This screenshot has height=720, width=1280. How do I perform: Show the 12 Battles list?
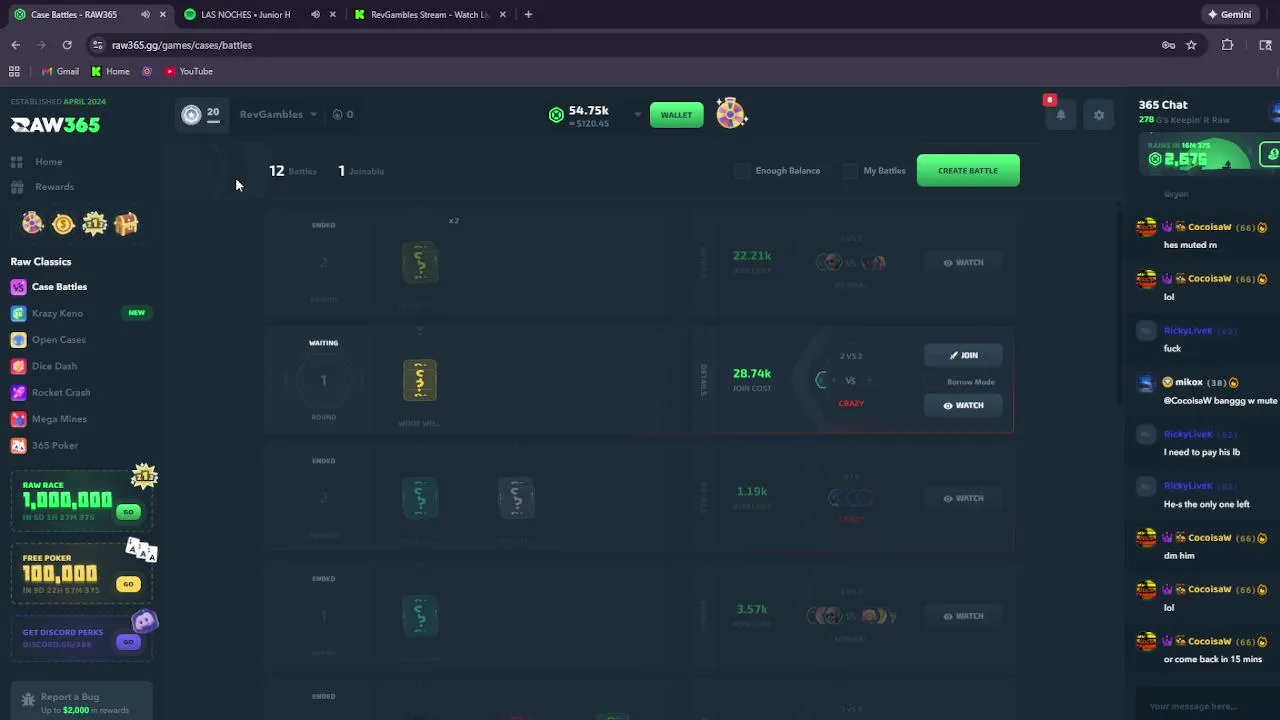[x=293, y=171]
